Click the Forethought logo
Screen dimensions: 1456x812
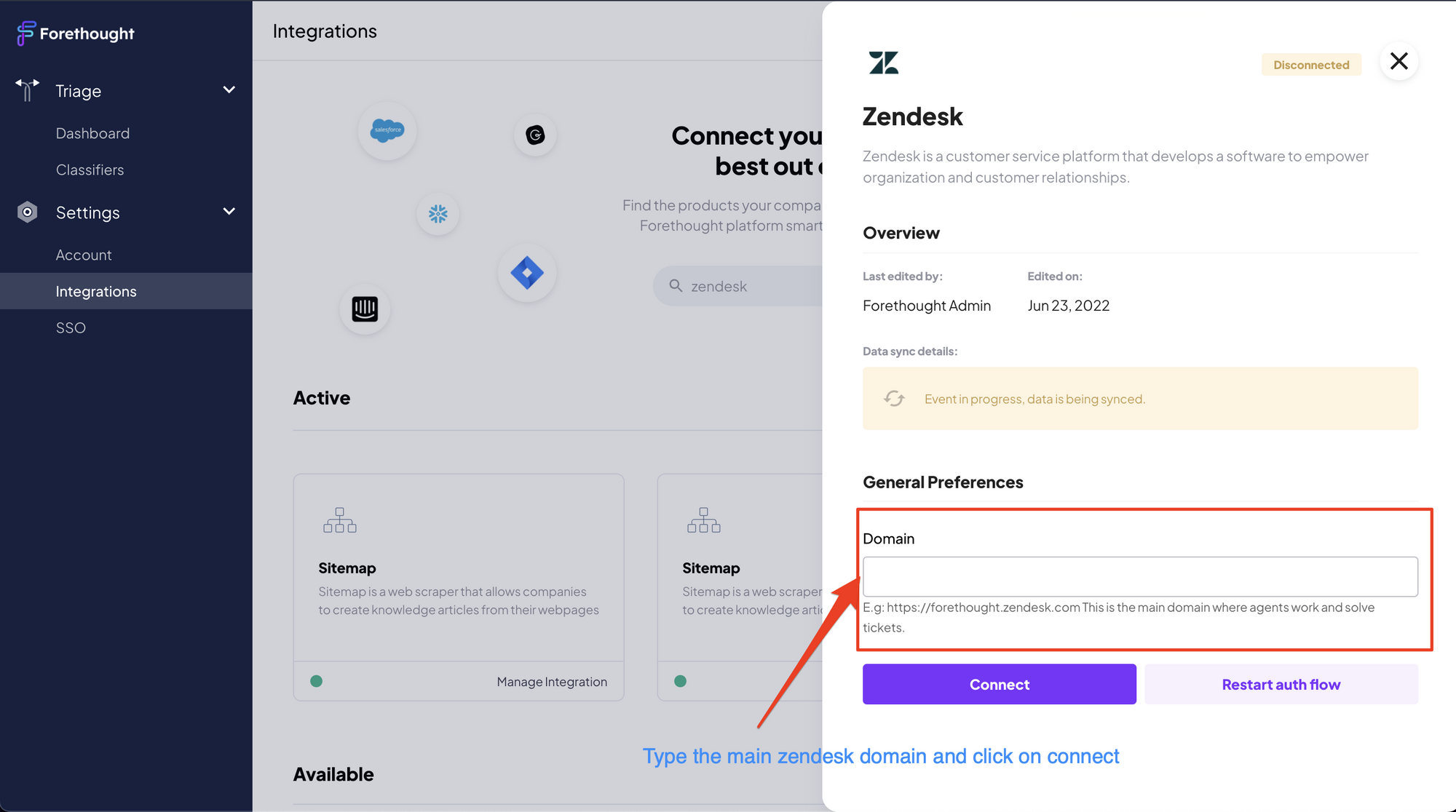(76, 33)
